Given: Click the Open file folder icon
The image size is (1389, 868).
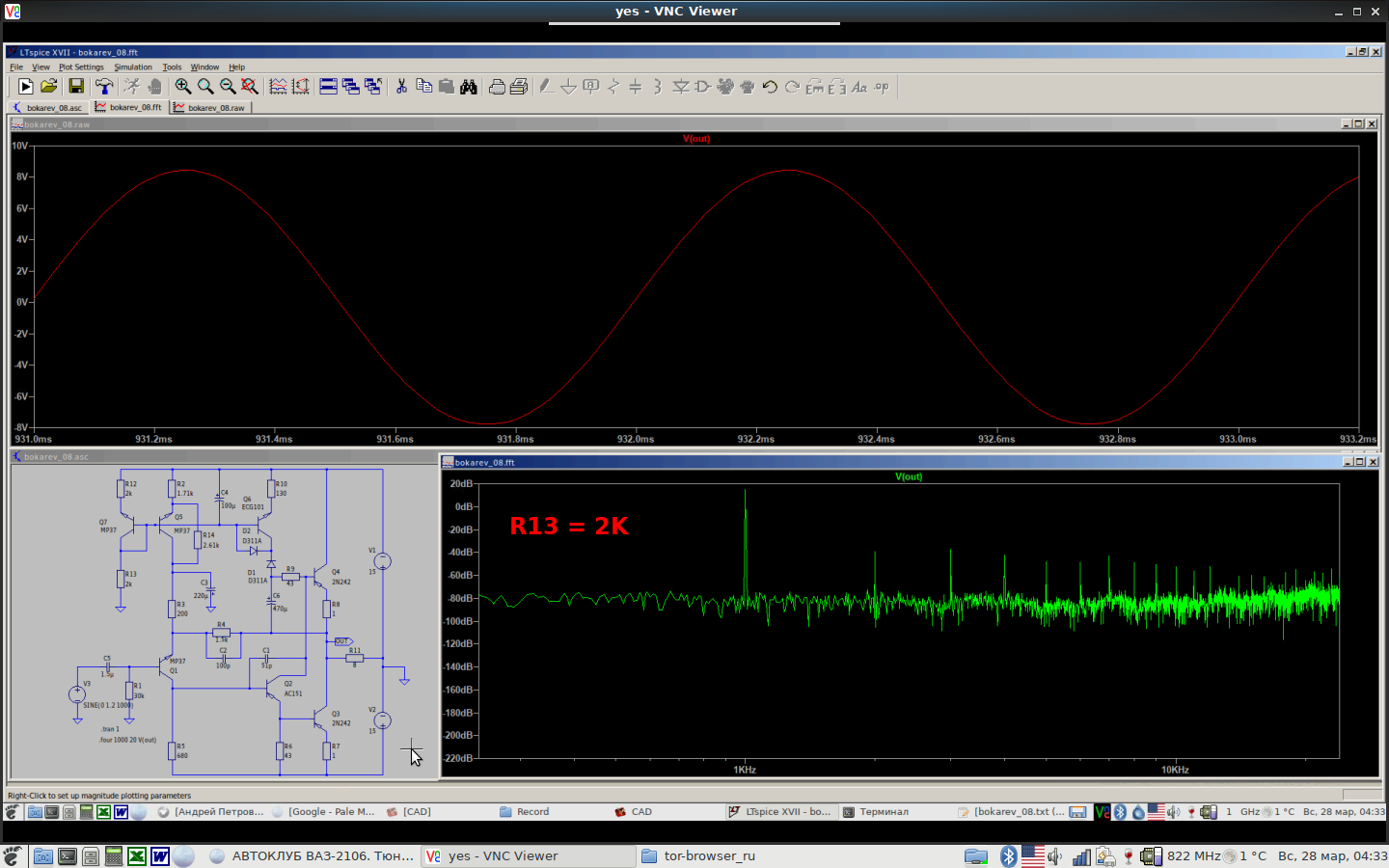Looking at the screenshot, I should (49, 87).
